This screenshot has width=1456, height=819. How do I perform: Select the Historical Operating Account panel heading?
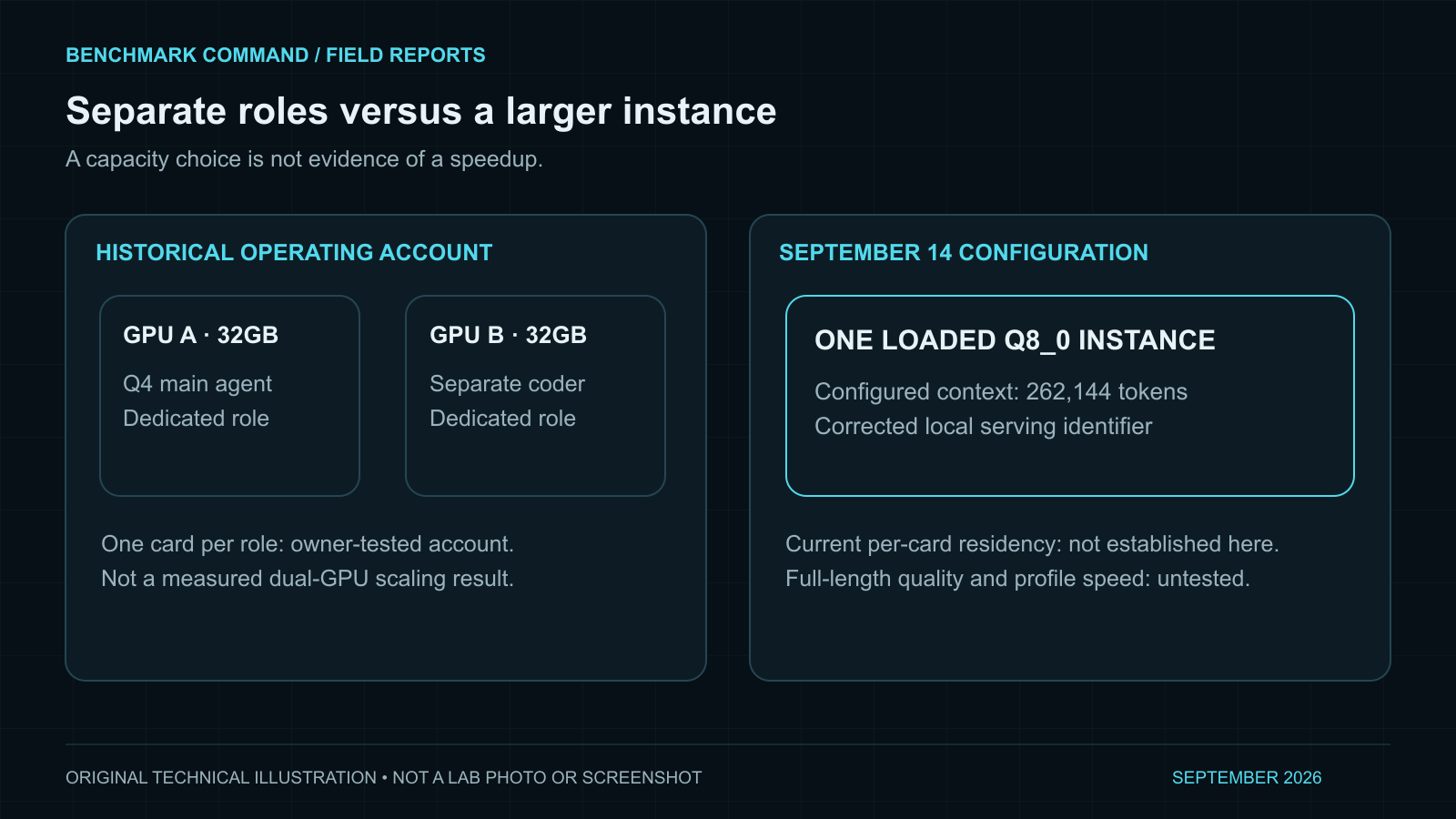pyautogui.click(x=294, y=252)
